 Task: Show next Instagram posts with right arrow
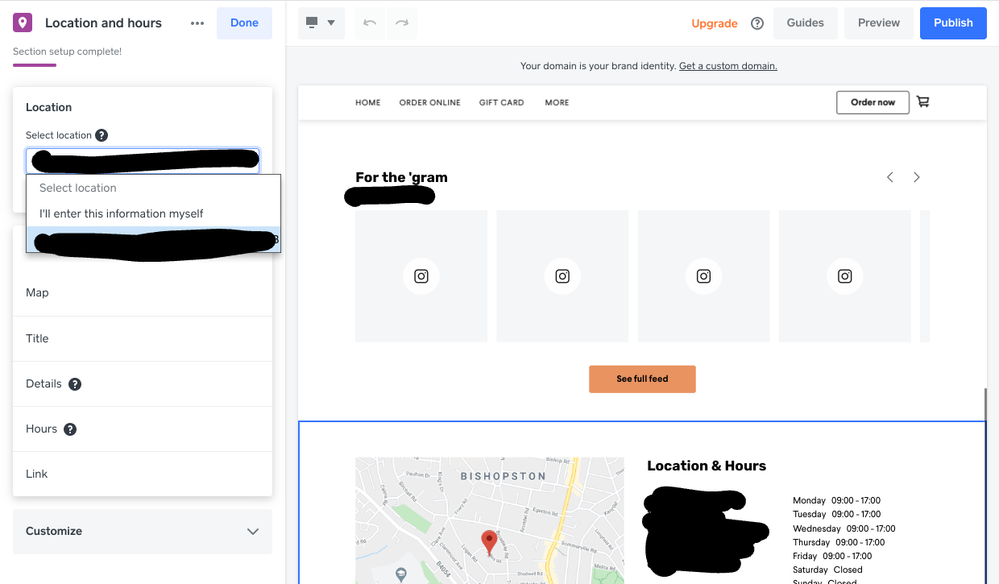point(916,177)
